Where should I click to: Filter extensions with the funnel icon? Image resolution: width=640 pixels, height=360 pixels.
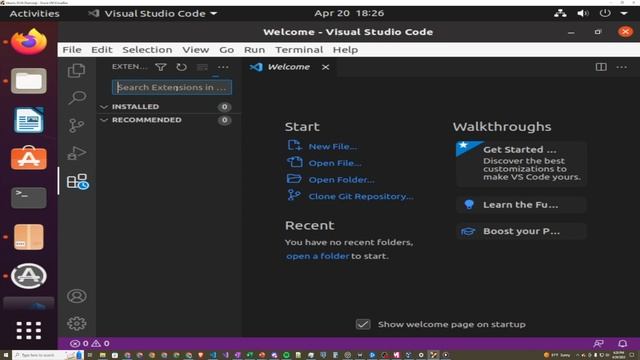[161, 67]
